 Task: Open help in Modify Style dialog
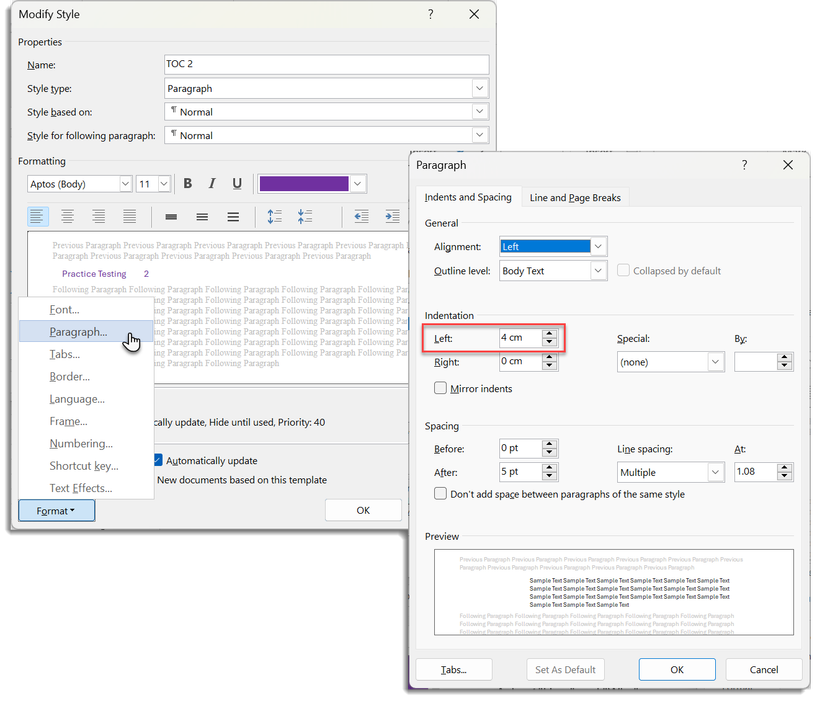click(430, 14)
